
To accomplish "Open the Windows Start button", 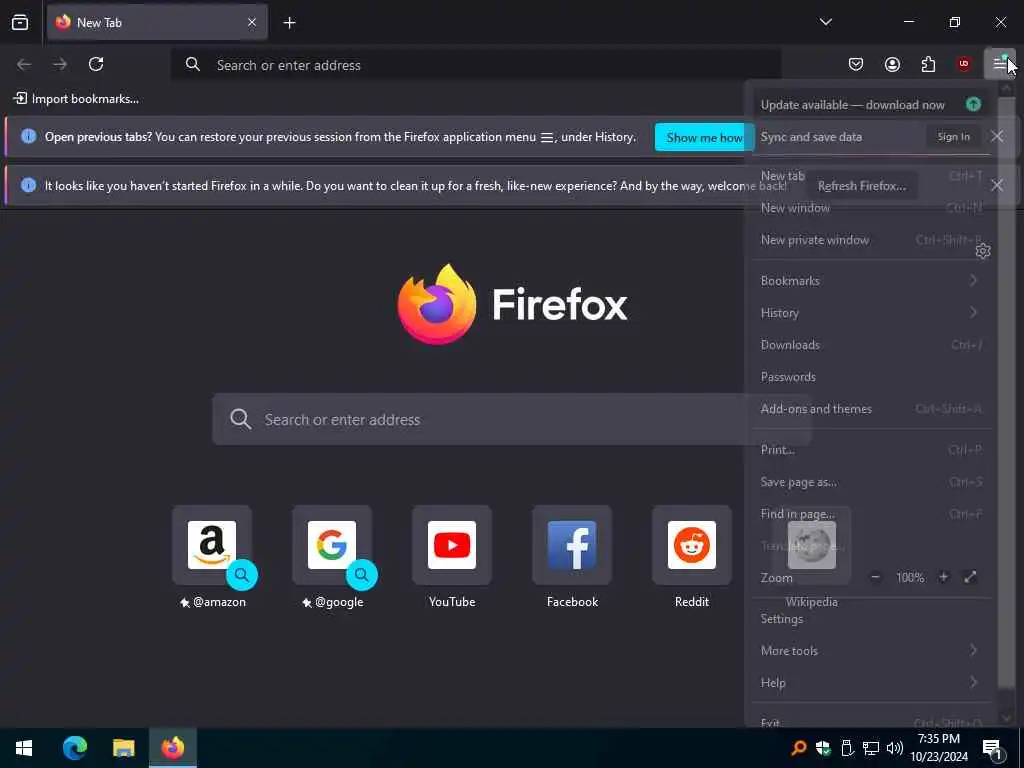I will (x=24, y=748).
